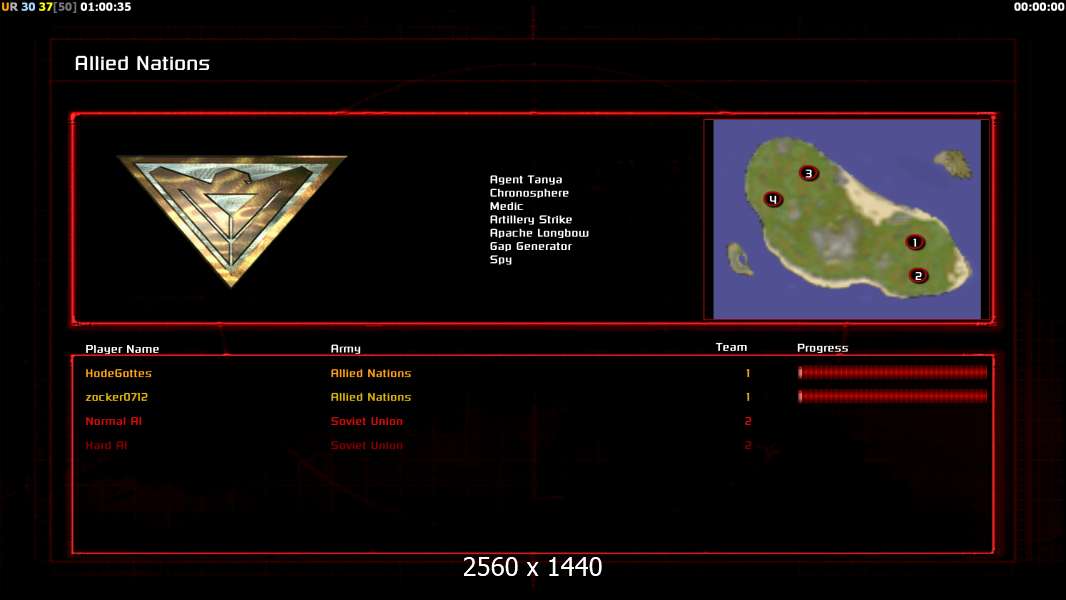Click the Gap Generator list item

point(531,246)
